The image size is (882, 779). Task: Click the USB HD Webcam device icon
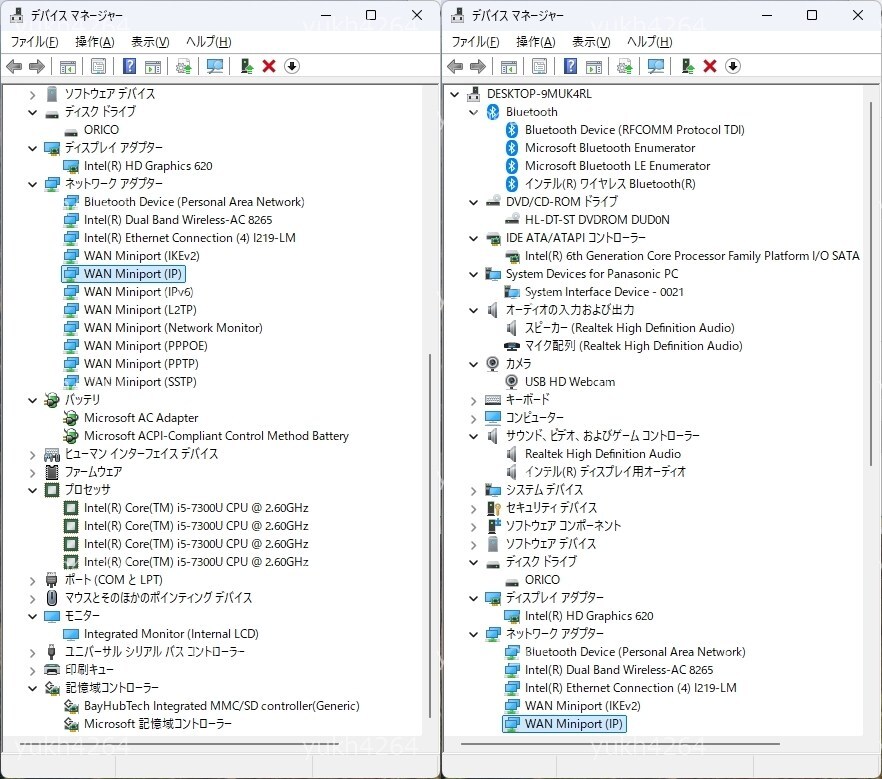[511, 382]
